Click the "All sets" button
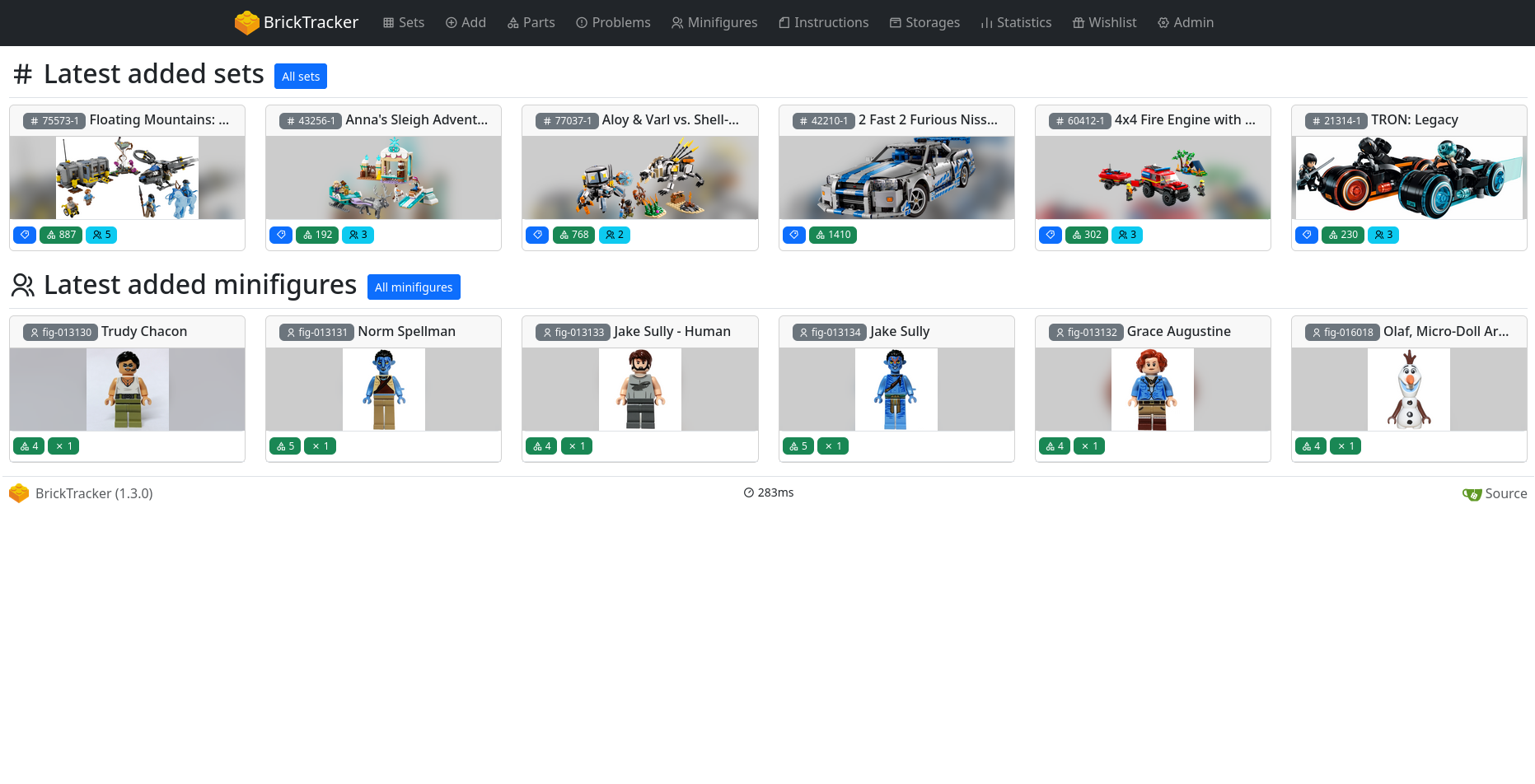 pyautogui.click(x=300, y=76)
